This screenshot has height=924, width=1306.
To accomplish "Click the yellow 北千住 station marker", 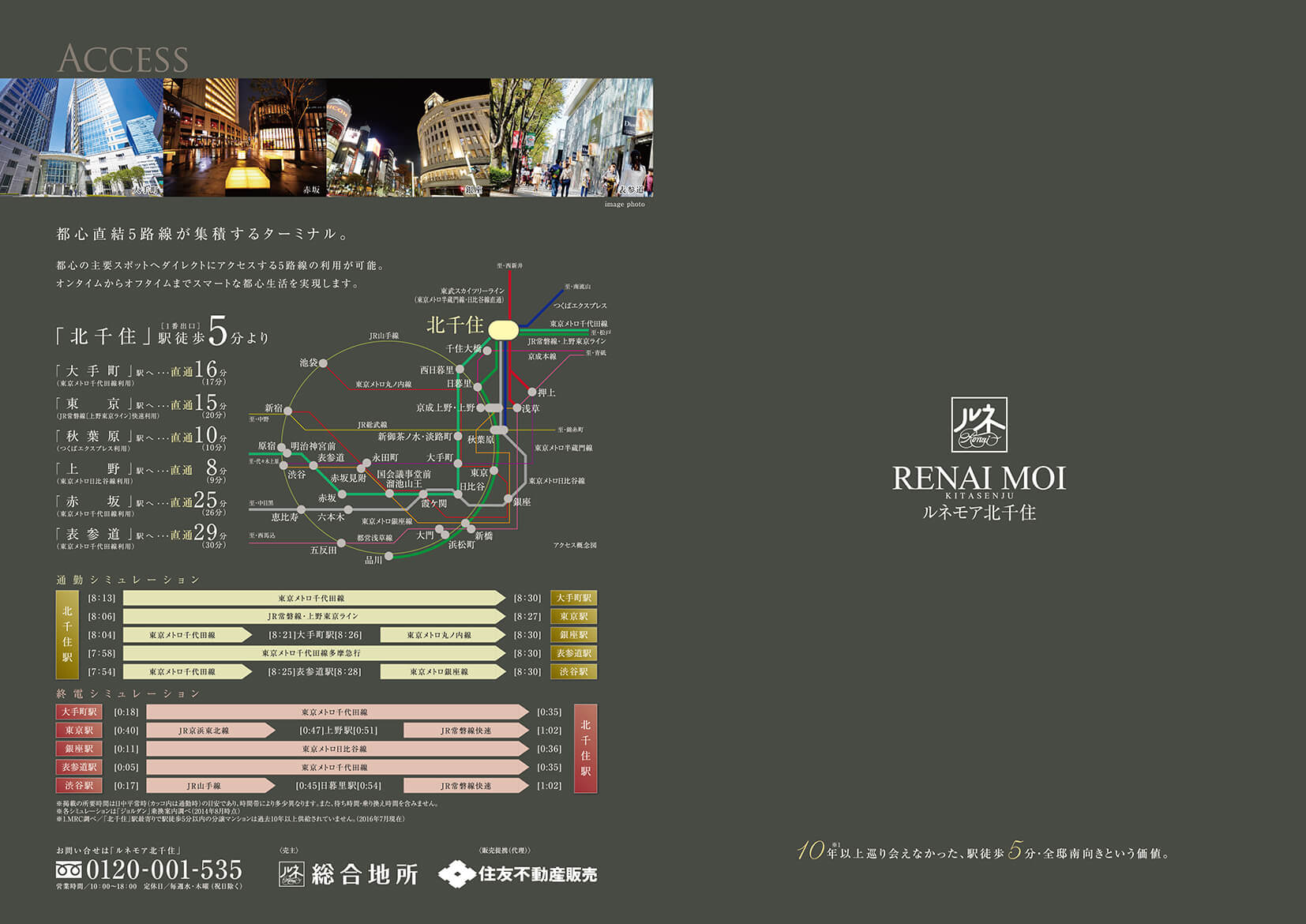I will pos(503,329).
